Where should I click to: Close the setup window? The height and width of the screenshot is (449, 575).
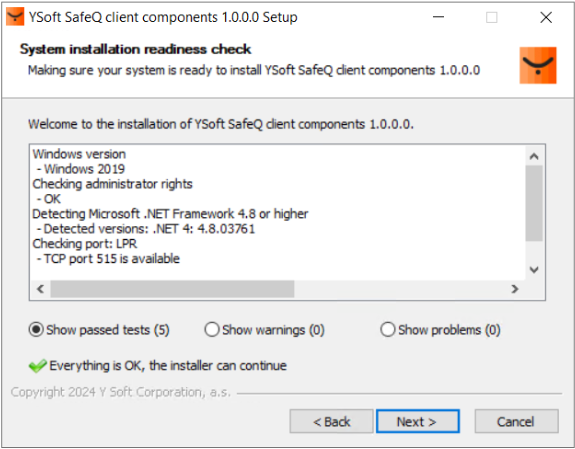pyautogui.click(x=546, y=17)
